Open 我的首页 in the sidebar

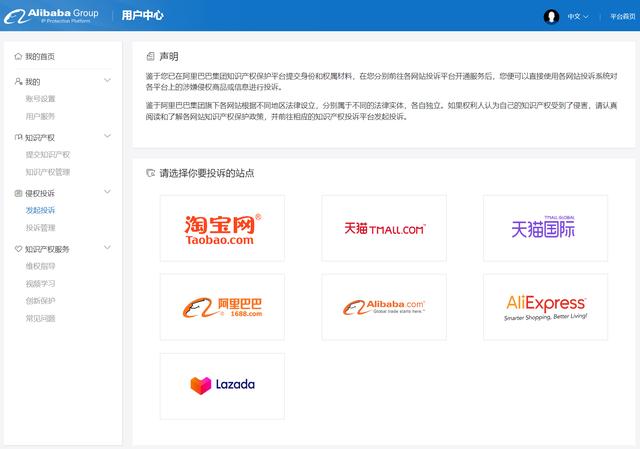pos(40,57)
